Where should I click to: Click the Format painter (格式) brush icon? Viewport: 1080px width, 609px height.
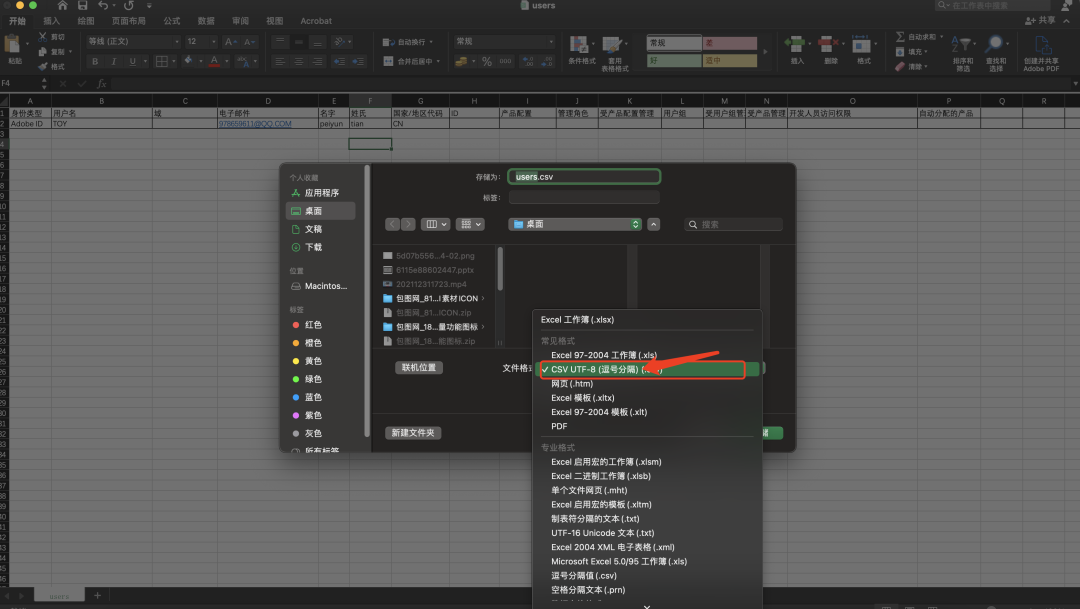[x=43, y=67]
